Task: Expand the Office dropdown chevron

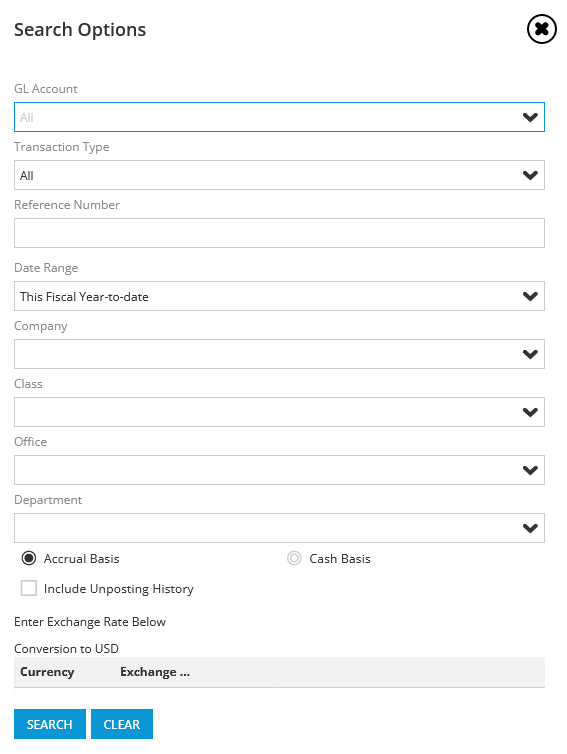Action: coord(530,470)
